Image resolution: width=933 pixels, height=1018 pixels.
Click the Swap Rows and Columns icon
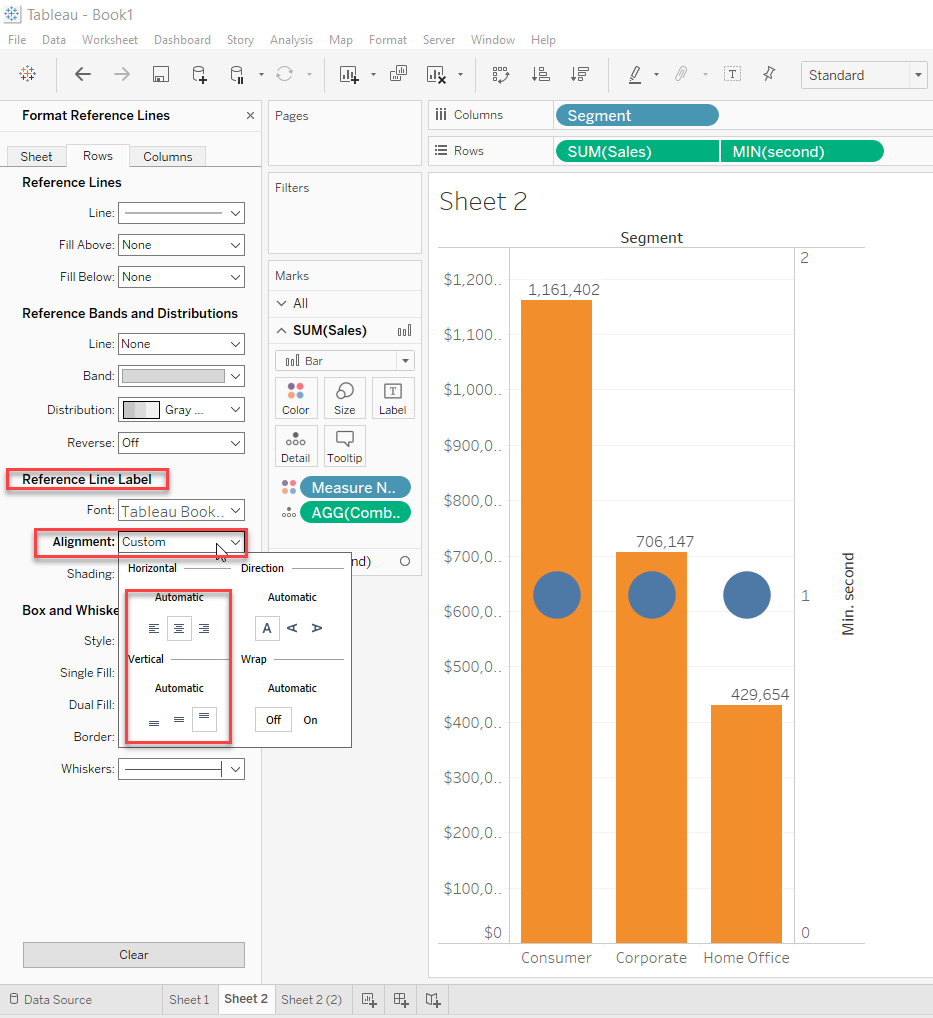point(501,75)
